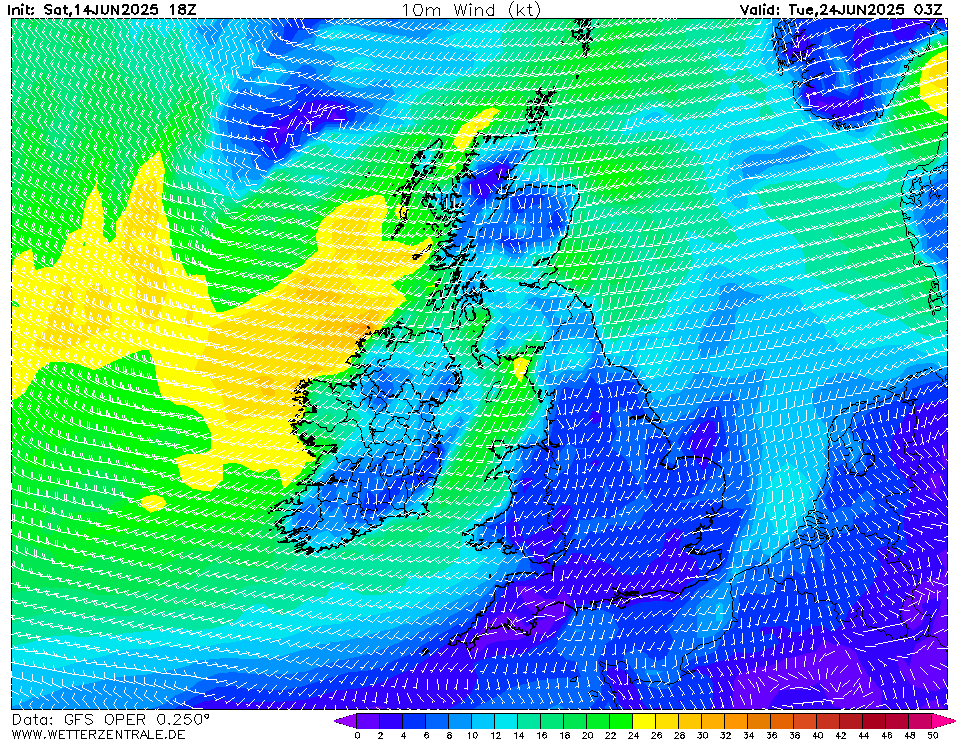Select the legend swatch between 14 and 16

click(530, 721)
